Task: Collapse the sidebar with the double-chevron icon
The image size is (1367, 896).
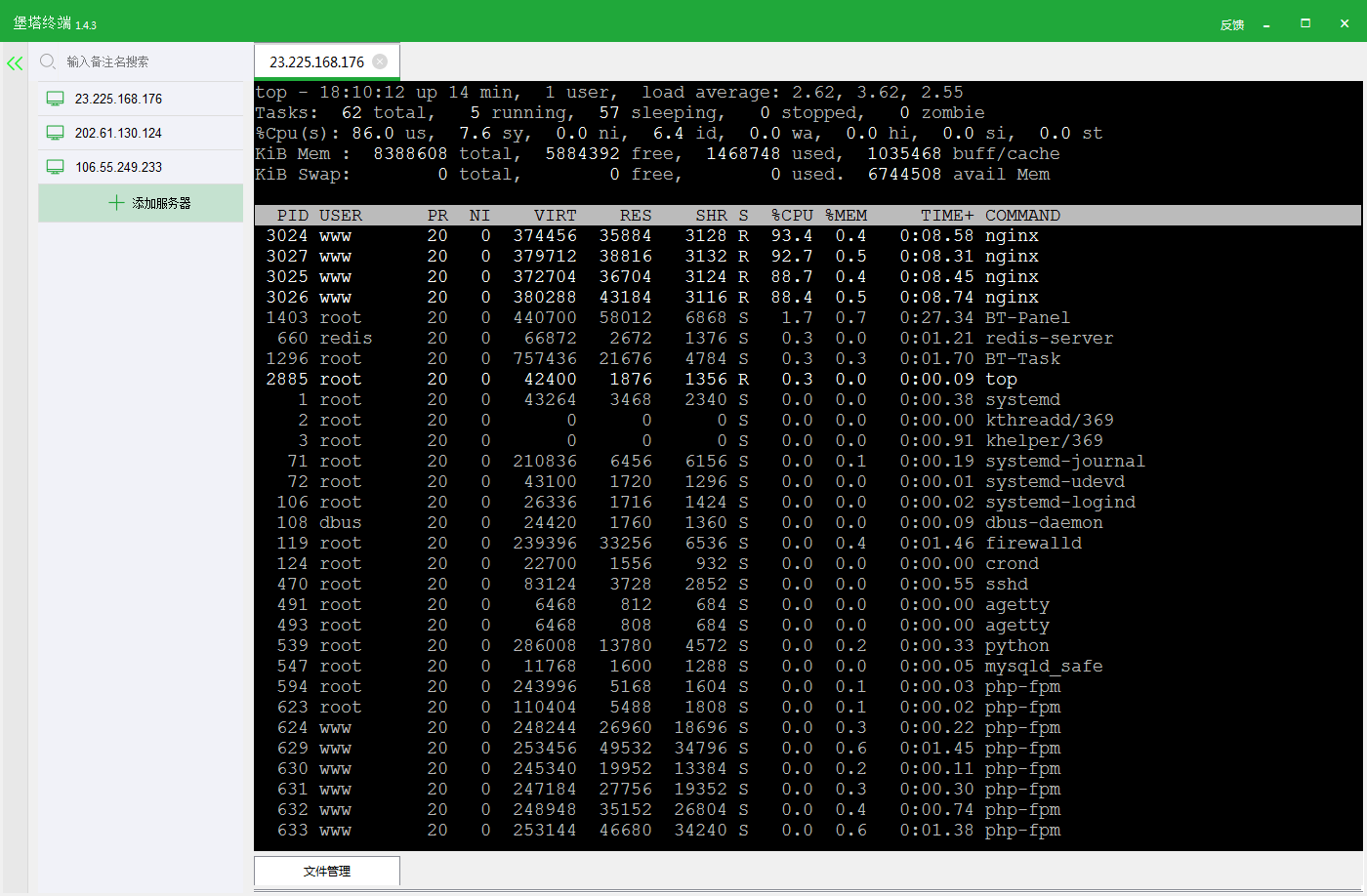Action: (x=15, y=63)
